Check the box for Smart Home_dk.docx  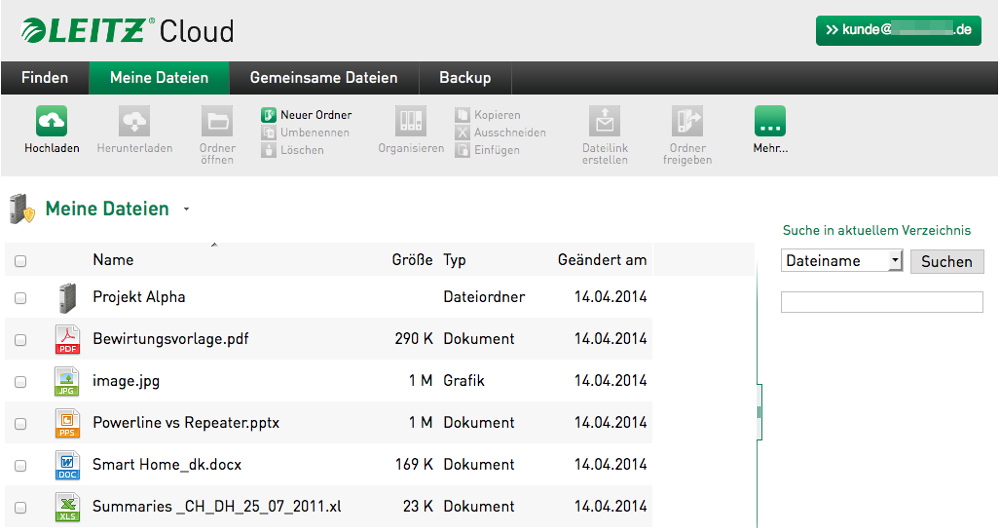click(x=20, y=466)
